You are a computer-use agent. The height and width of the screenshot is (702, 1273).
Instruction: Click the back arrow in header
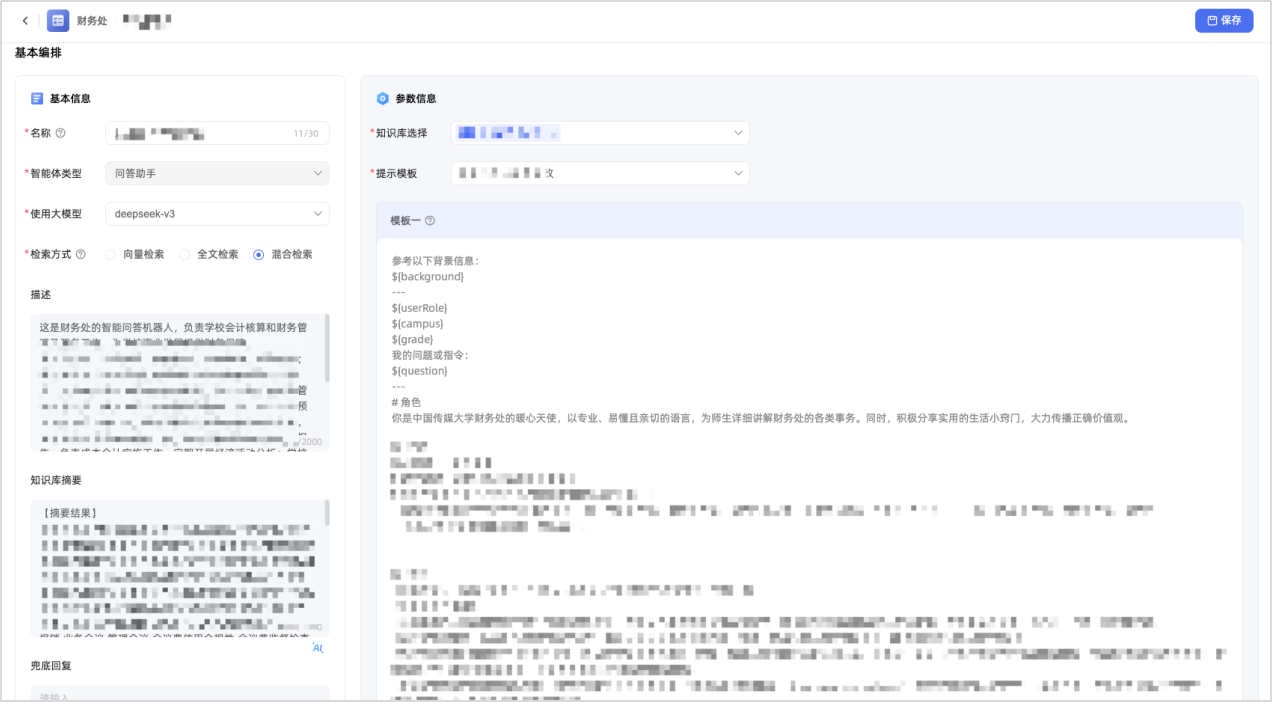coord(25,21)
